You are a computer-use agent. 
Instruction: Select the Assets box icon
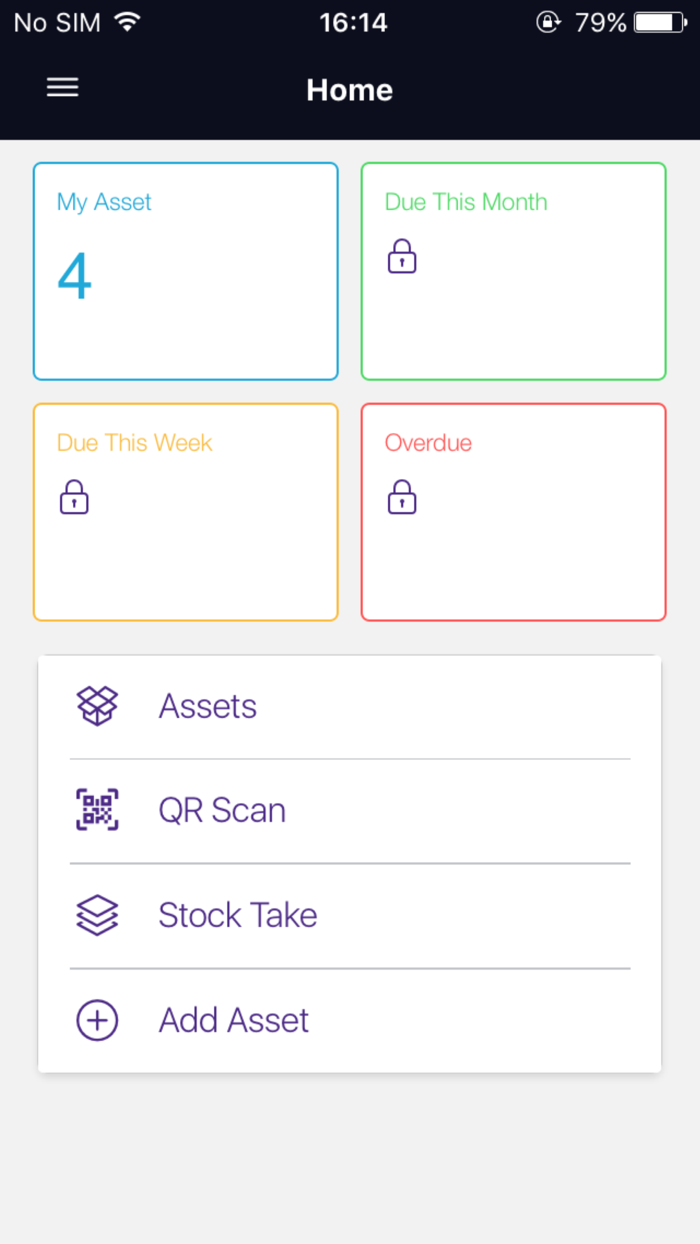tap(97, 705)
